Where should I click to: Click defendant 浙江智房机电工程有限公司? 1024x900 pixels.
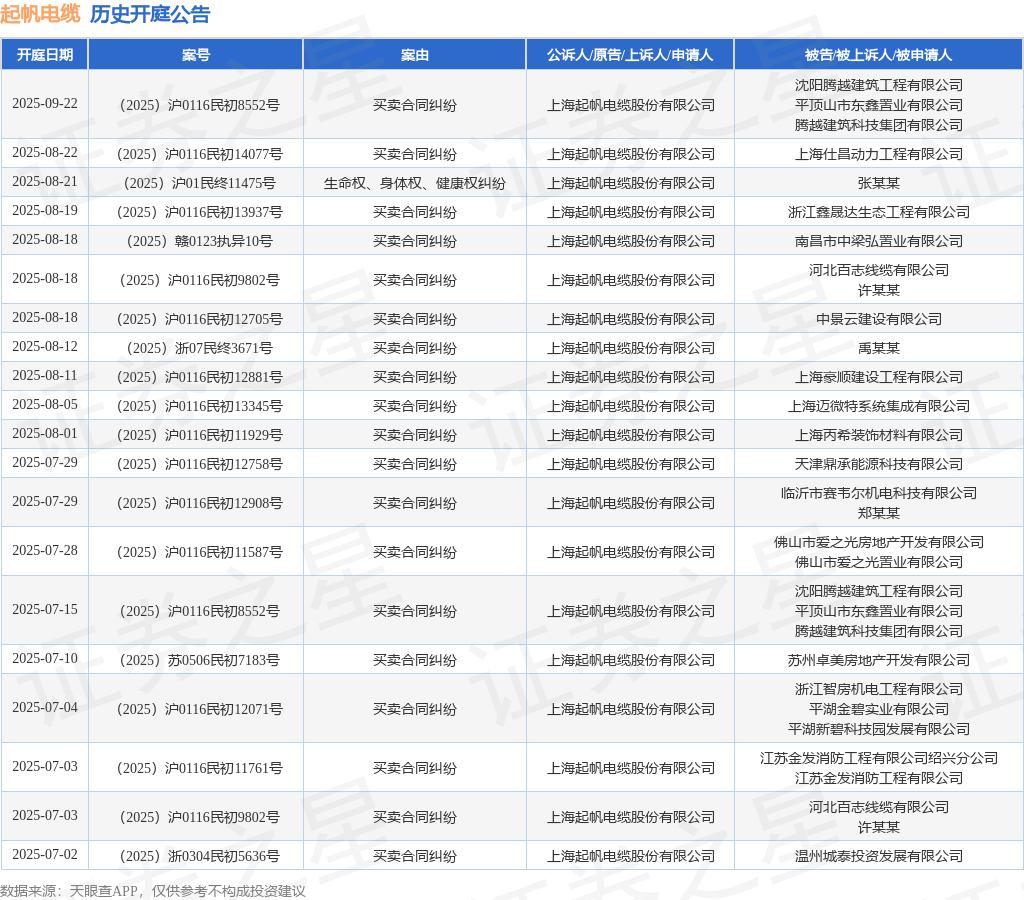878,690
